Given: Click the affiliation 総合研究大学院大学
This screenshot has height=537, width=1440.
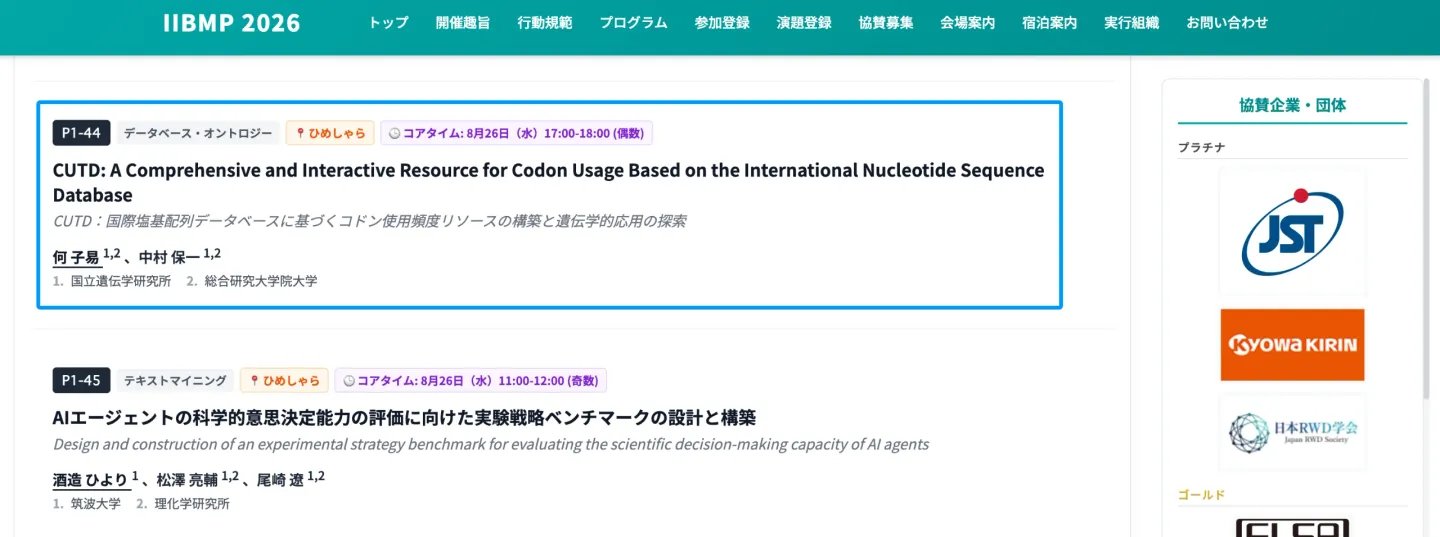Looking at the screenshot, I should point(260,281).
